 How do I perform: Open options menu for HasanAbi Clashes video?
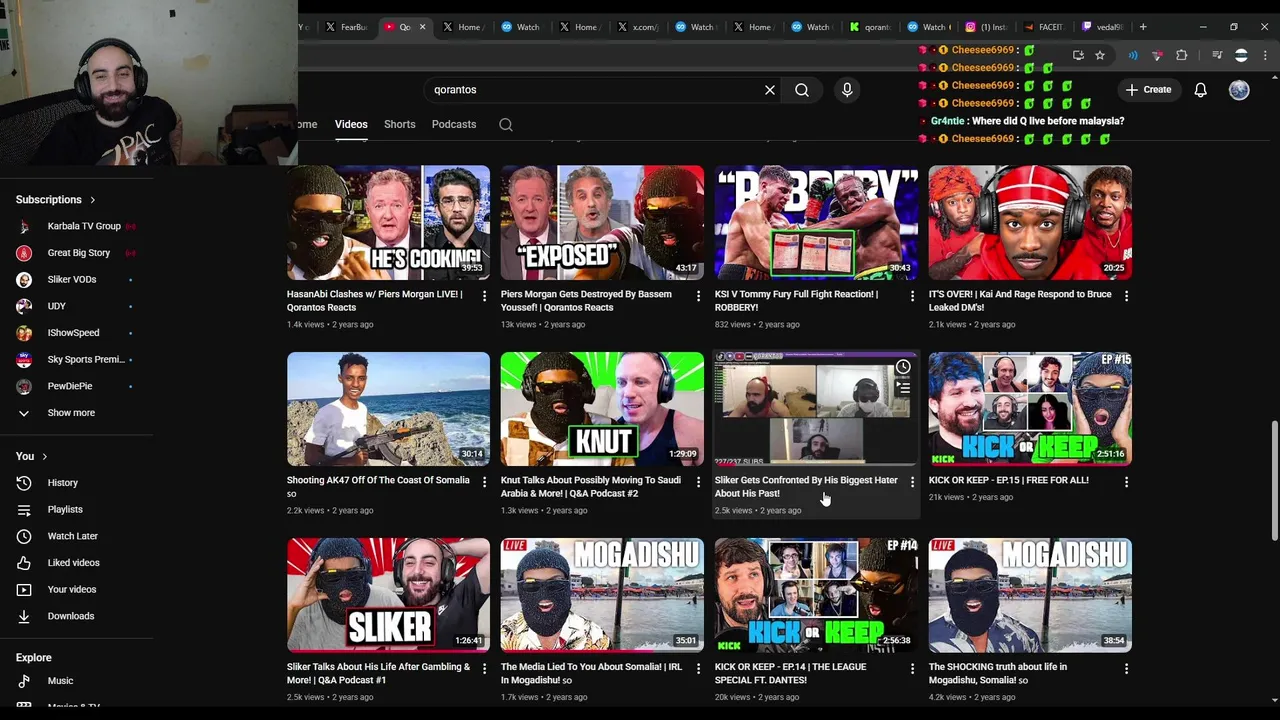484,296
